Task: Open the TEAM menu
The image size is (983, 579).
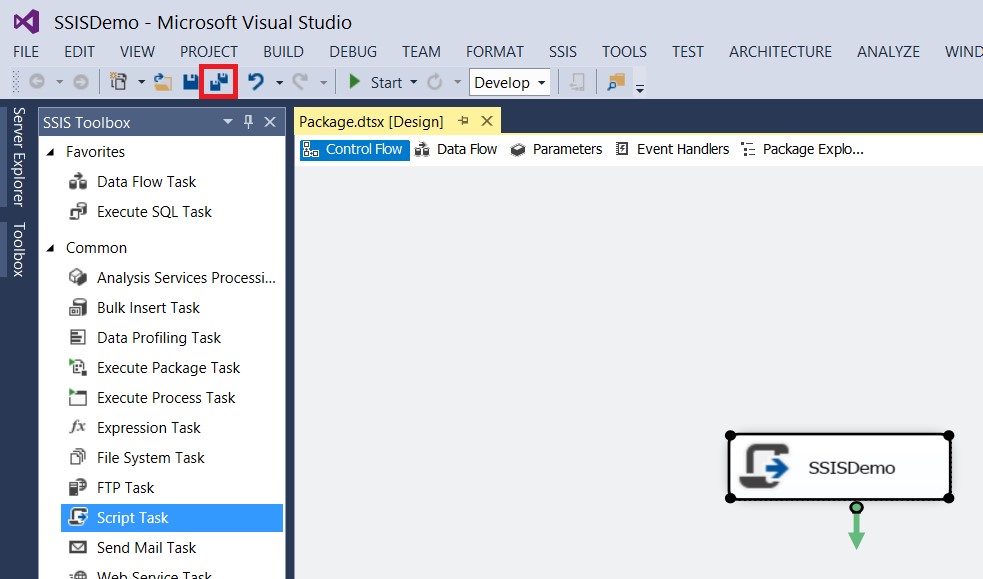Action: tap(421, 51)
